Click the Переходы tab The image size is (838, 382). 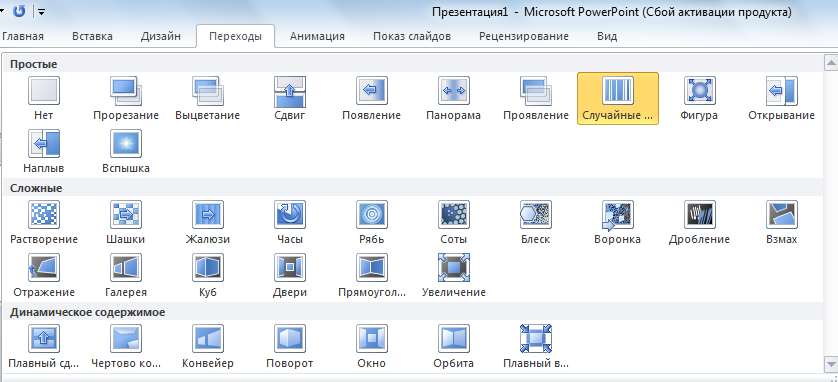click(x=236, y=36)
